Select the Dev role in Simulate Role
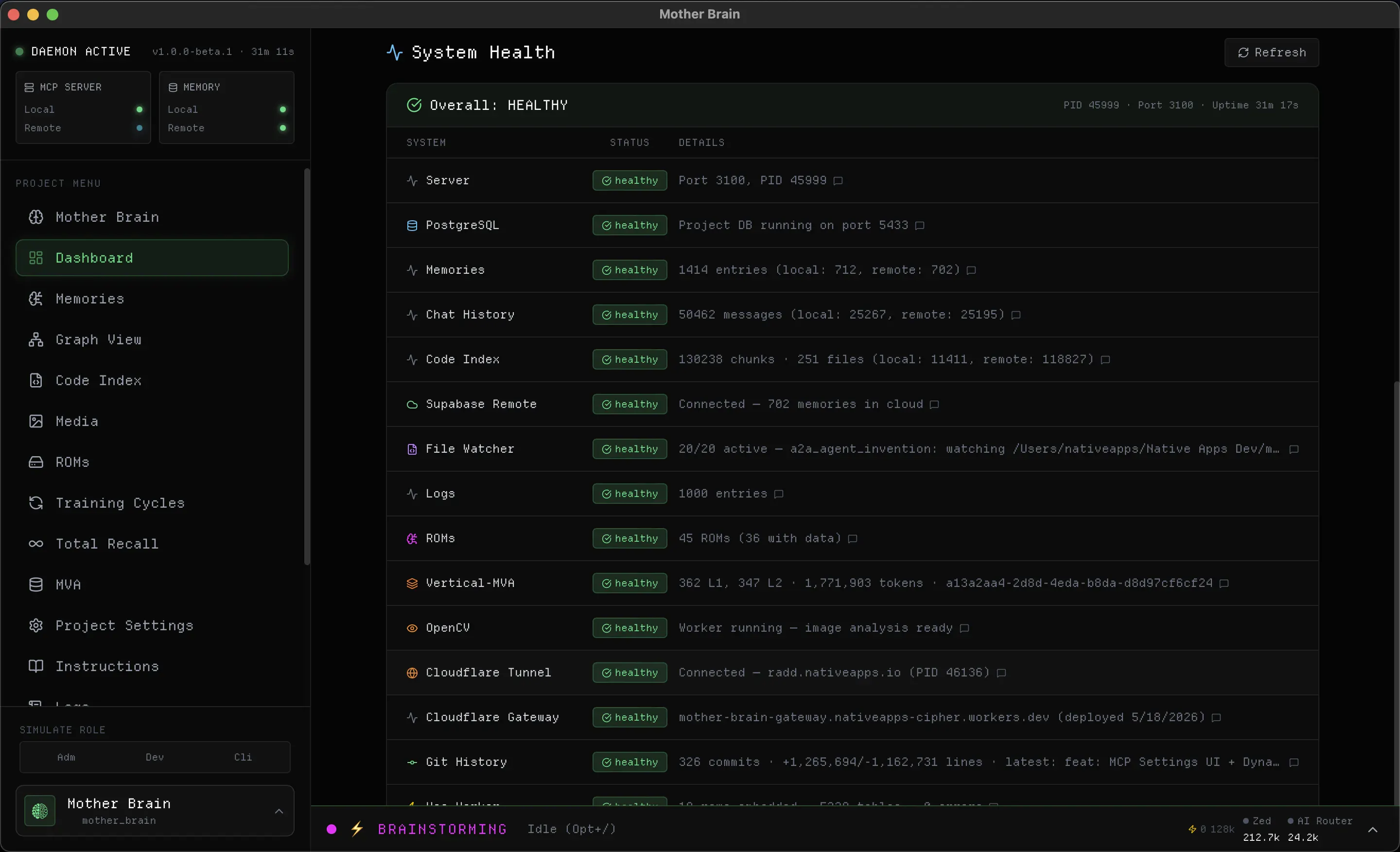This screenshot has height=852, width=1400. pos(155,757)
